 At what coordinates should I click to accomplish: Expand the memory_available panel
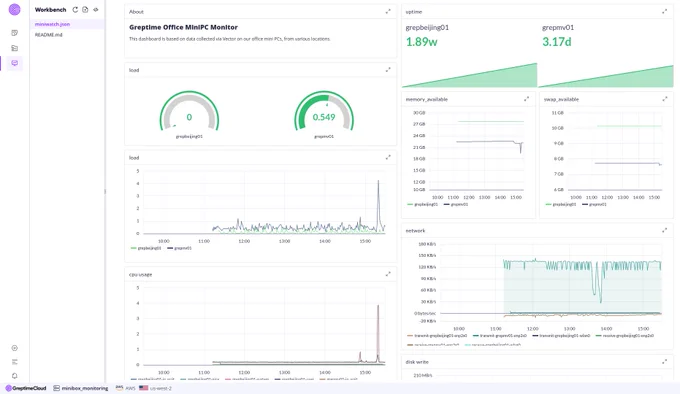coord(526,99)
